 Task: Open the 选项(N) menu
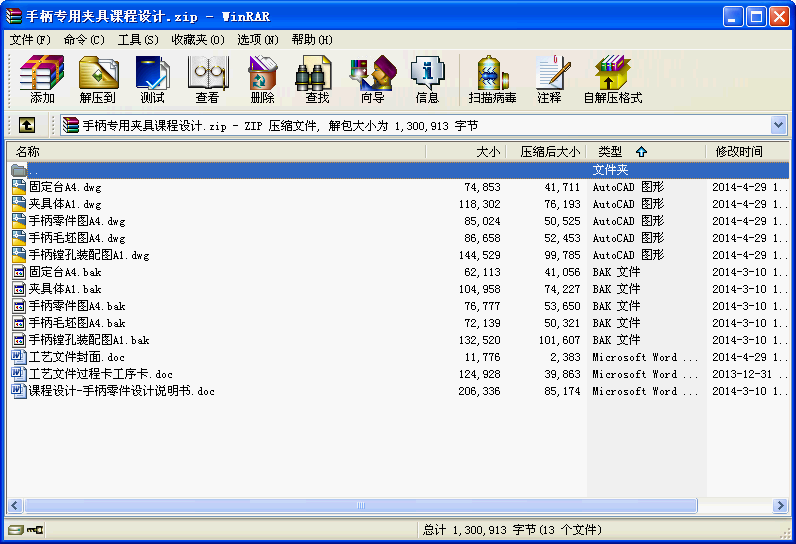pyautogui.click(x=258, y=40)
